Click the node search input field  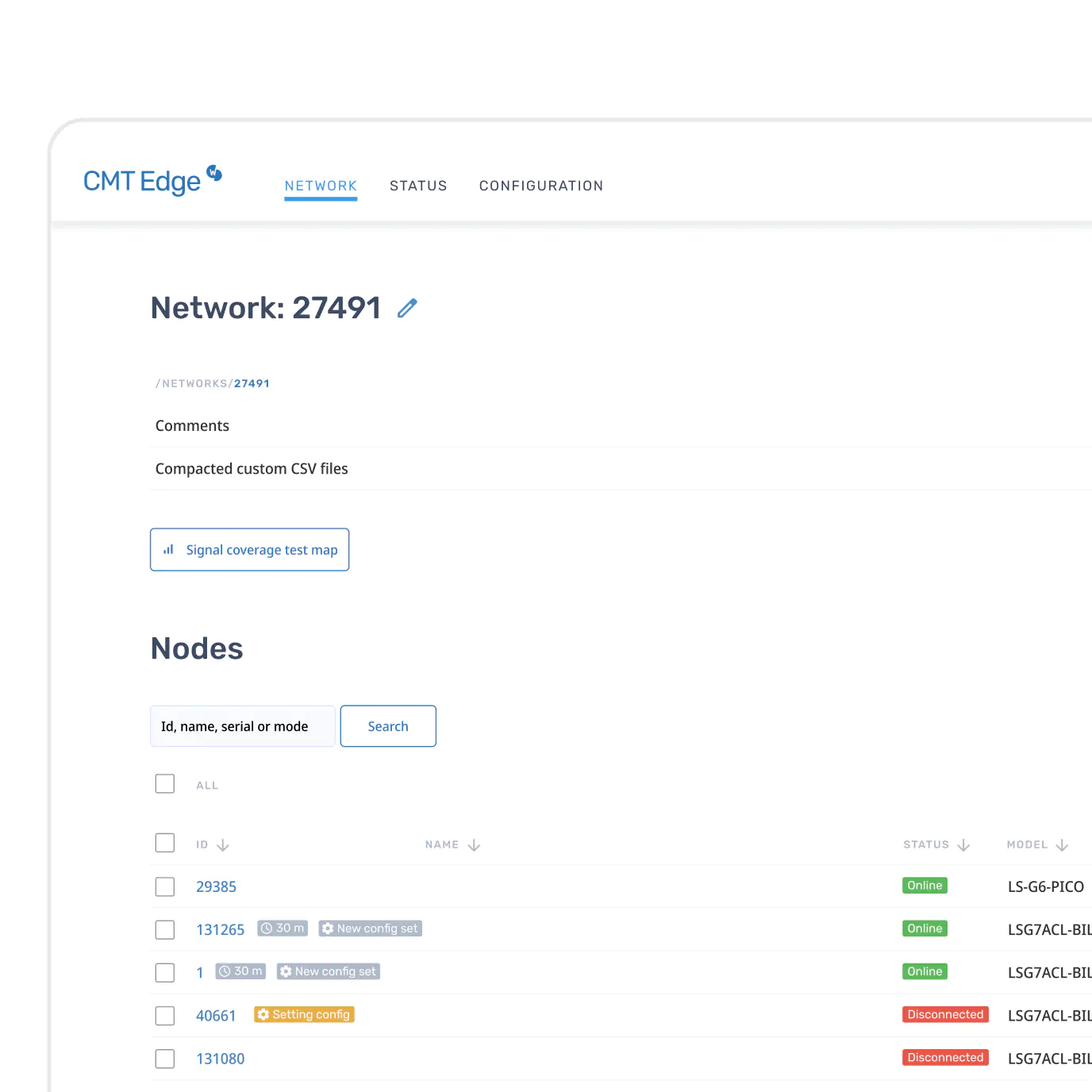coord(242,725)
